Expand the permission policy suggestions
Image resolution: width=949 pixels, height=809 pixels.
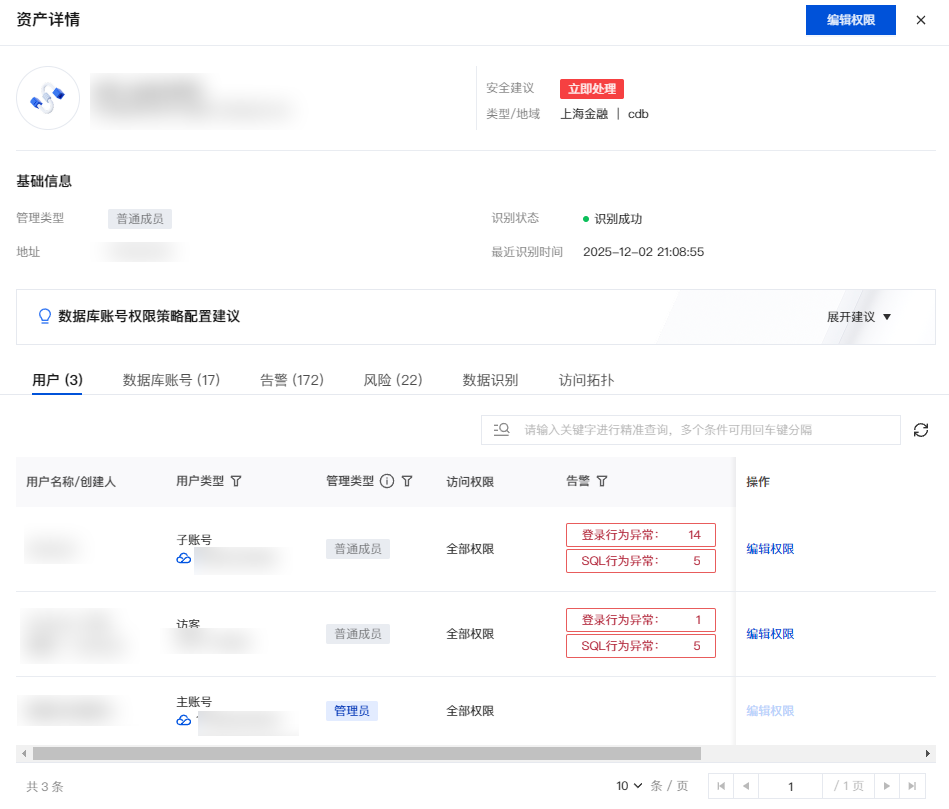click(858, 317)
